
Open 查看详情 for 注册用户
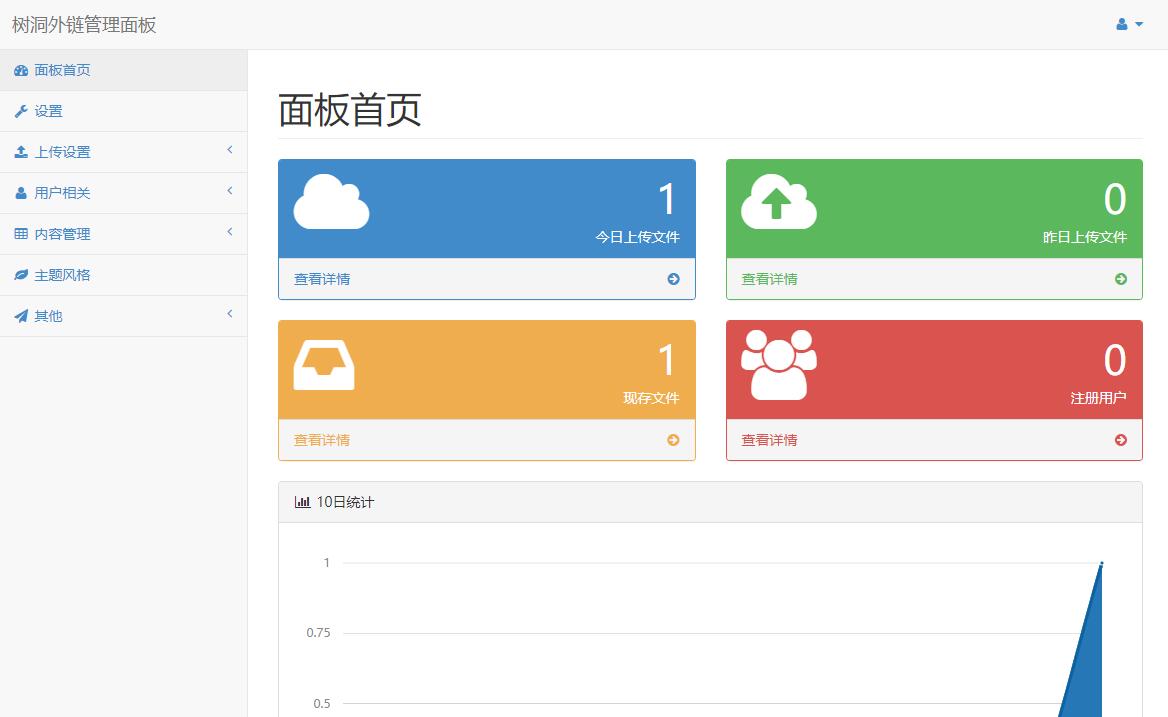pyautogui.click(x=769, y=440)
